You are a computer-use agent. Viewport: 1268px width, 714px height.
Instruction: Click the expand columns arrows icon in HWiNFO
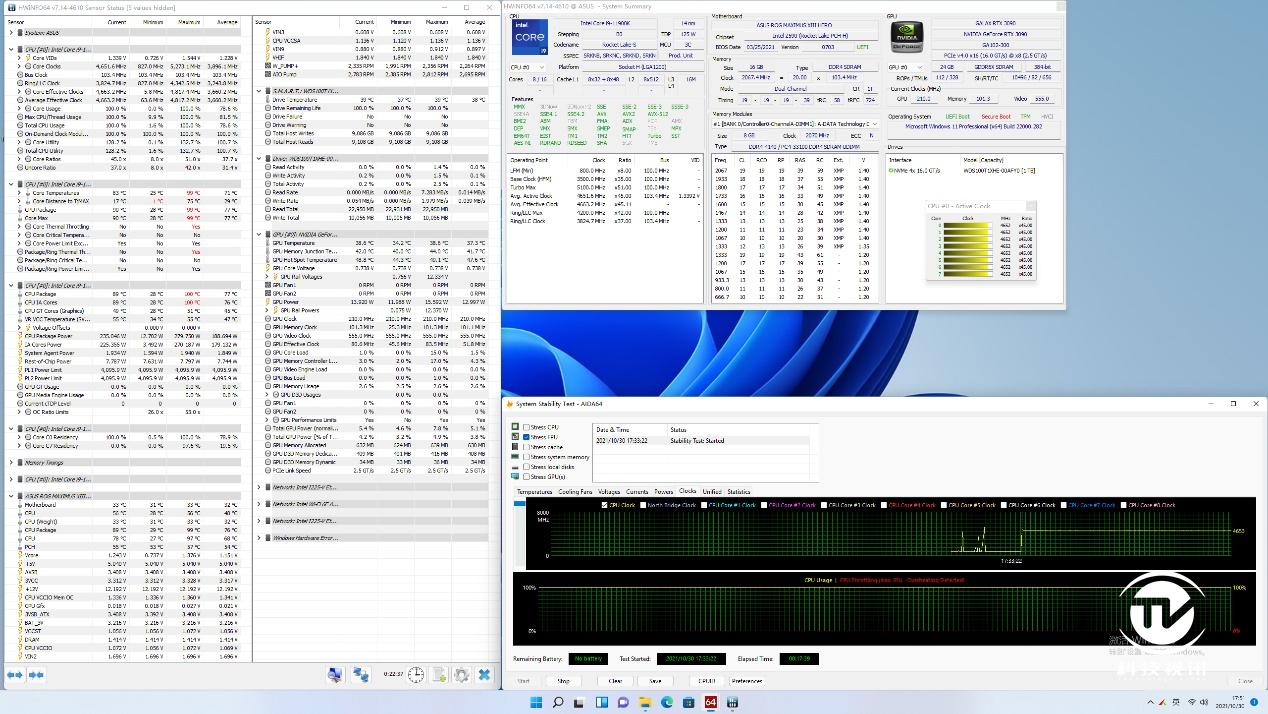15,675
